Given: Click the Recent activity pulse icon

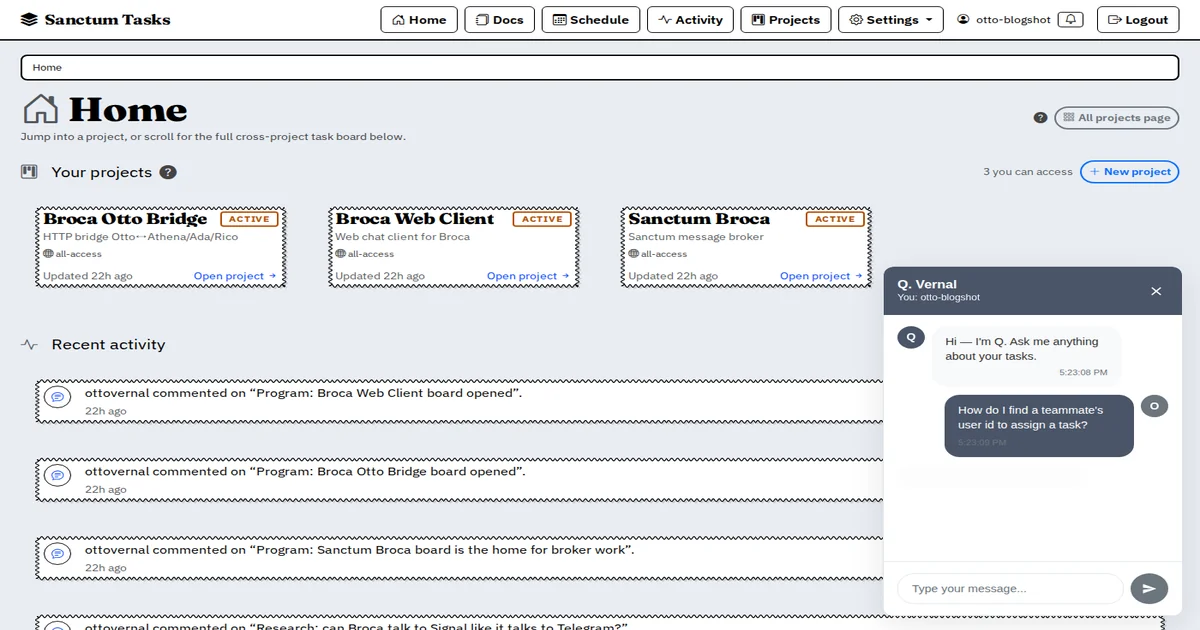Looking at the screenshot, I should coord(29,344).
